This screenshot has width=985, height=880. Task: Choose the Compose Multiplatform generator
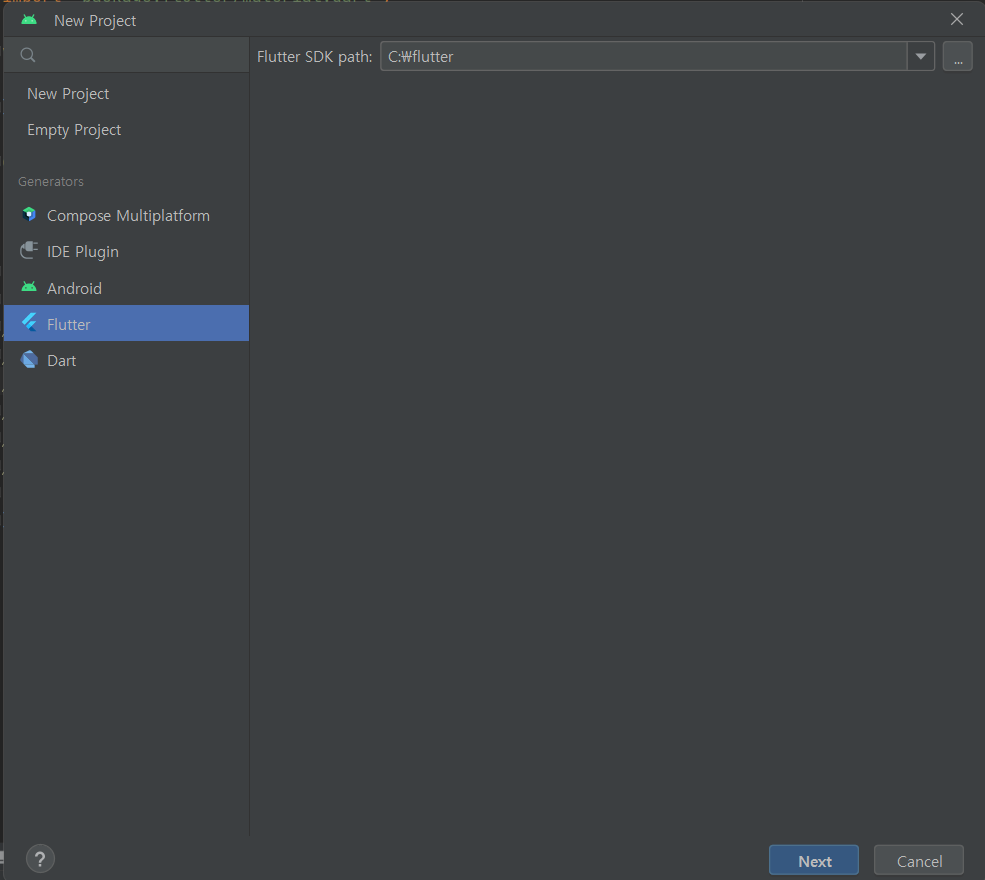[x=128, y=215]
